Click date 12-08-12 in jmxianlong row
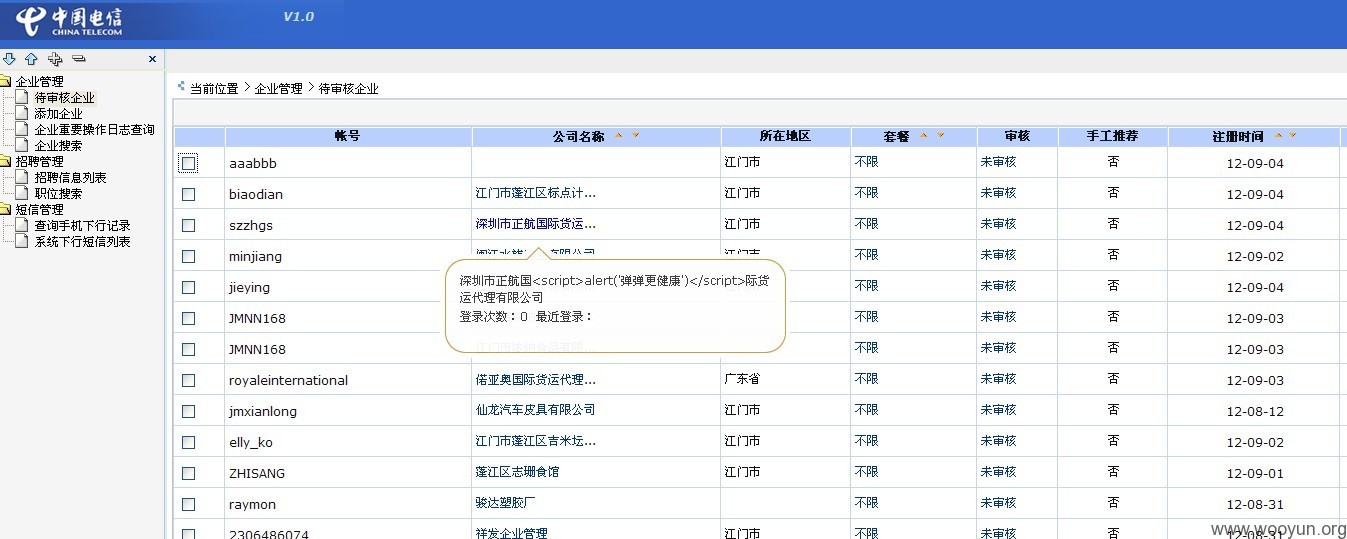1347x539 pixels. tap(1255, 411)
